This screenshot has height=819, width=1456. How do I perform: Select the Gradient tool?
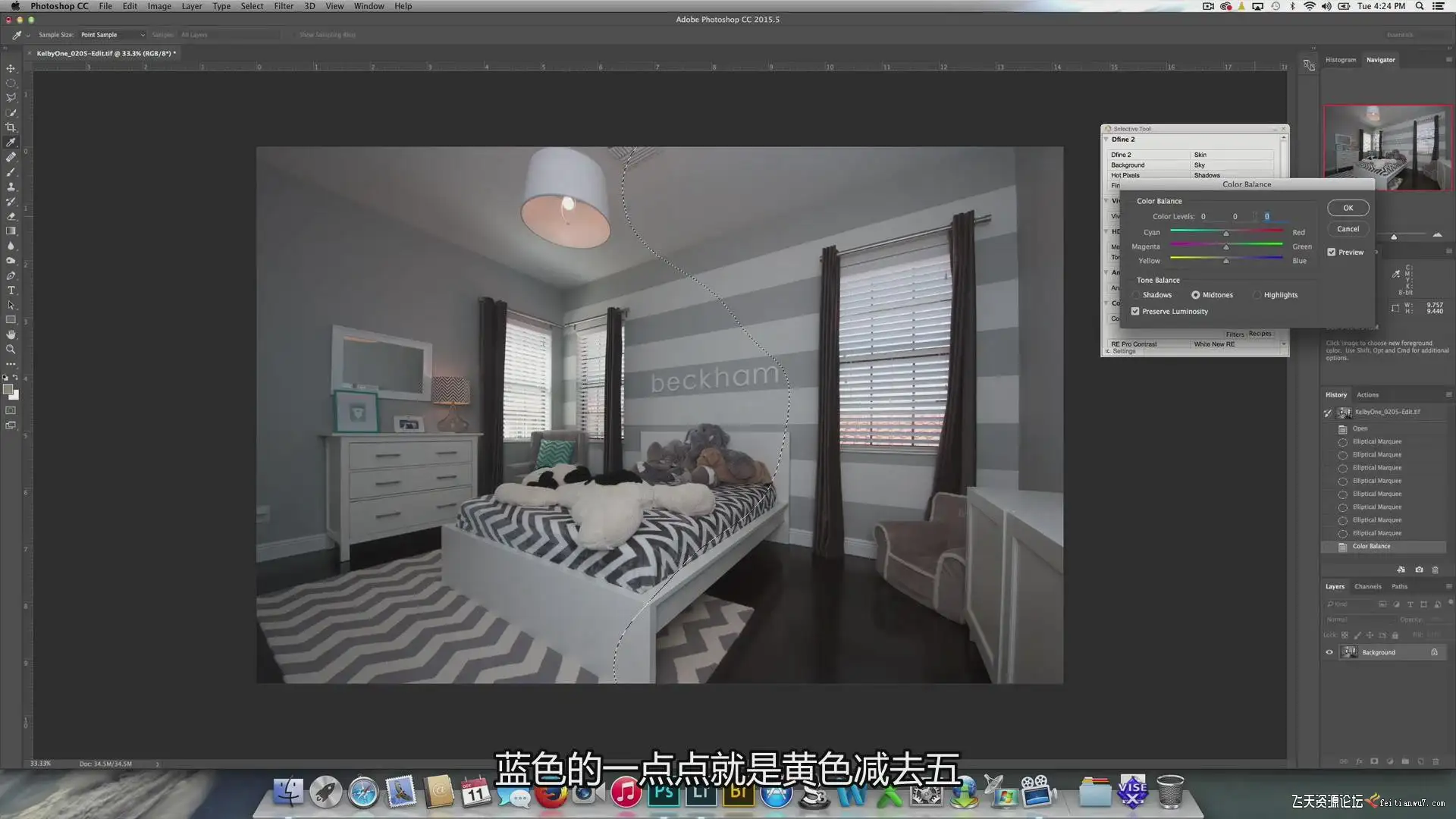pos(11,231)
